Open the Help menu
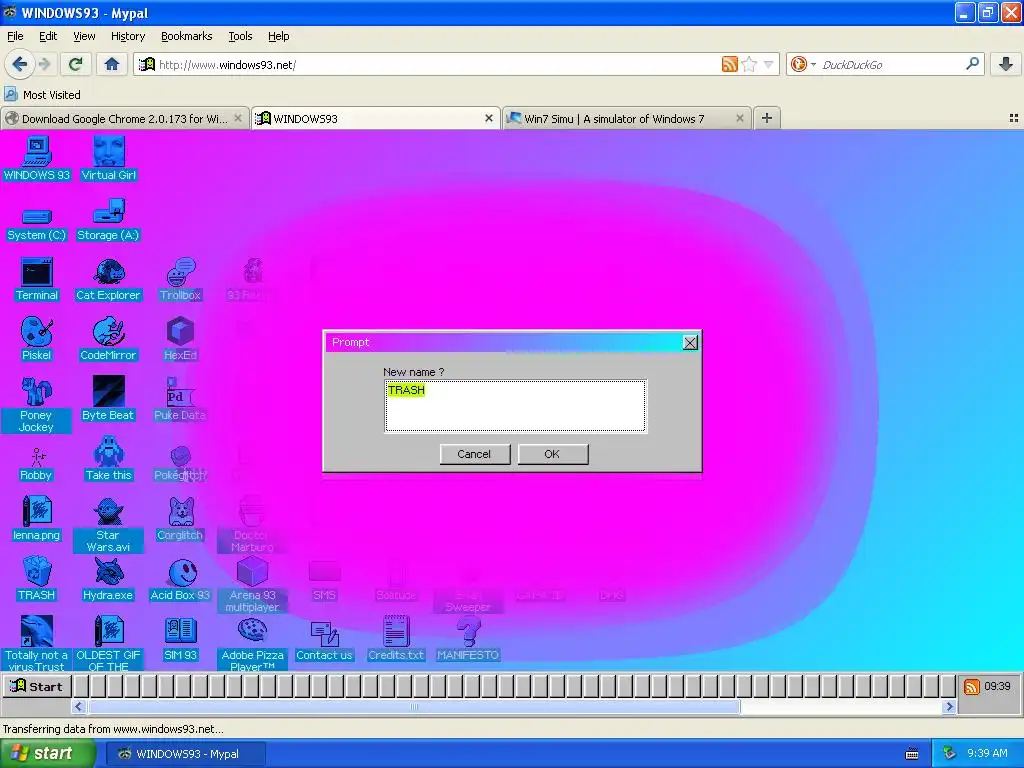 [x=278, y=36]
